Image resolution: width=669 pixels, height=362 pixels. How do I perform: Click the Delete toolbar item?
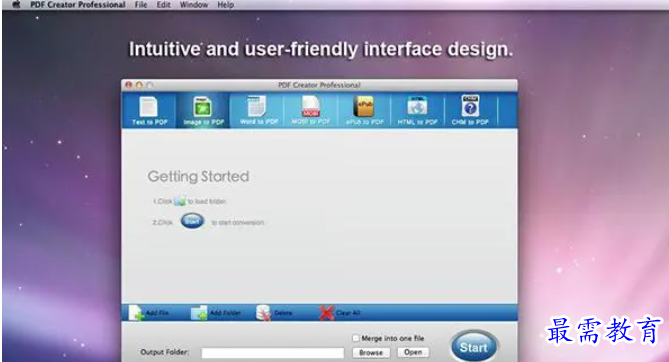tap(274, 313)
